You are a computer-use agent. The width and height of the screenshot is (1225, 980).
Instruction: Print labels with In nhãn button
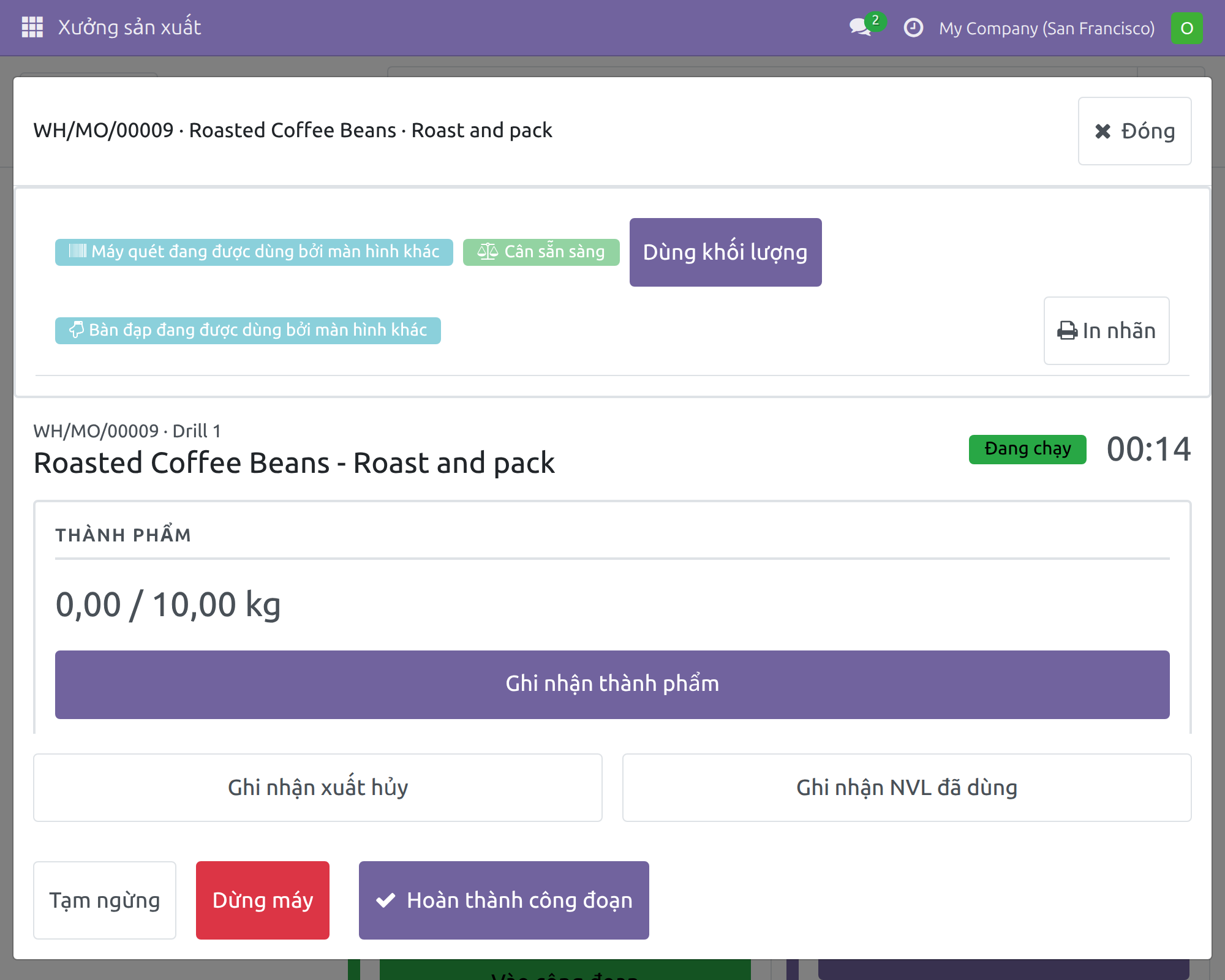pos(1106,331)
